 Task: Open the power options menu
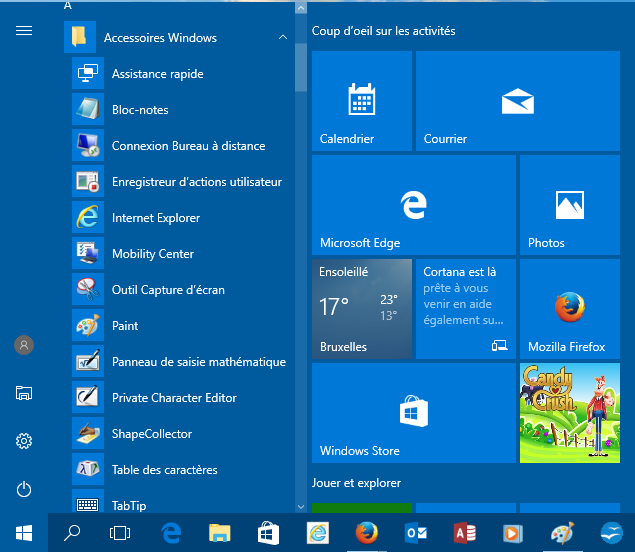(x=24, y=489)
